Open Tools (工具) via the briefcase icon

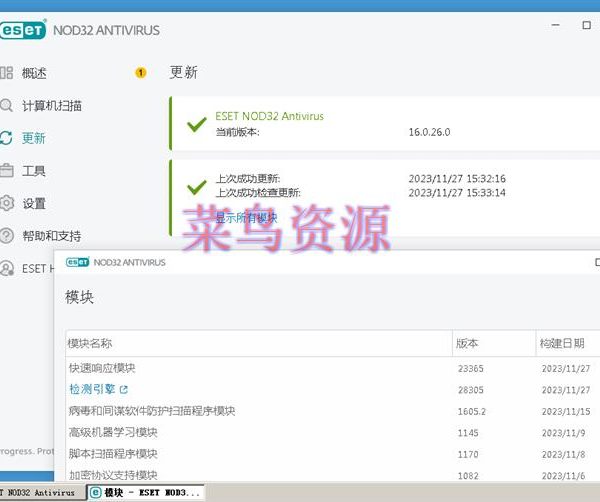click(x=7, y=171)
